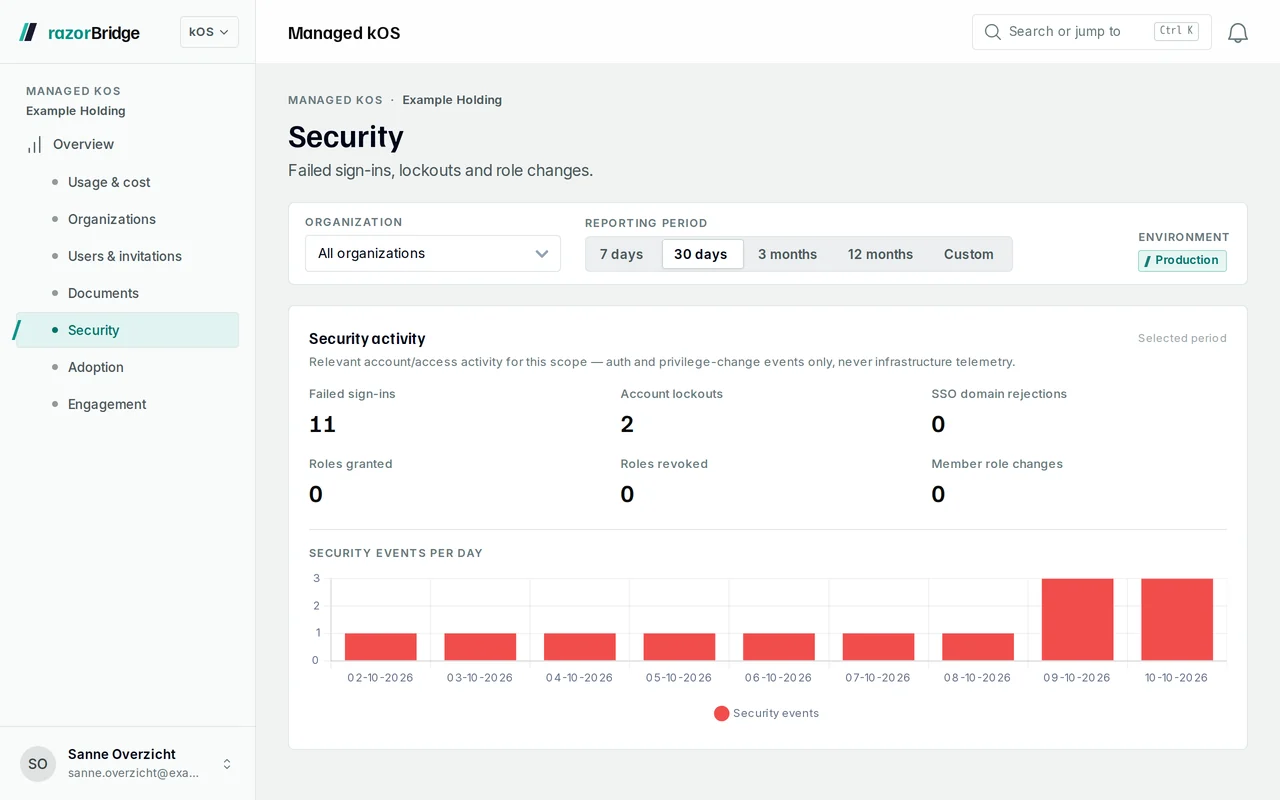Select Security in the sidebar

[128, 330]
